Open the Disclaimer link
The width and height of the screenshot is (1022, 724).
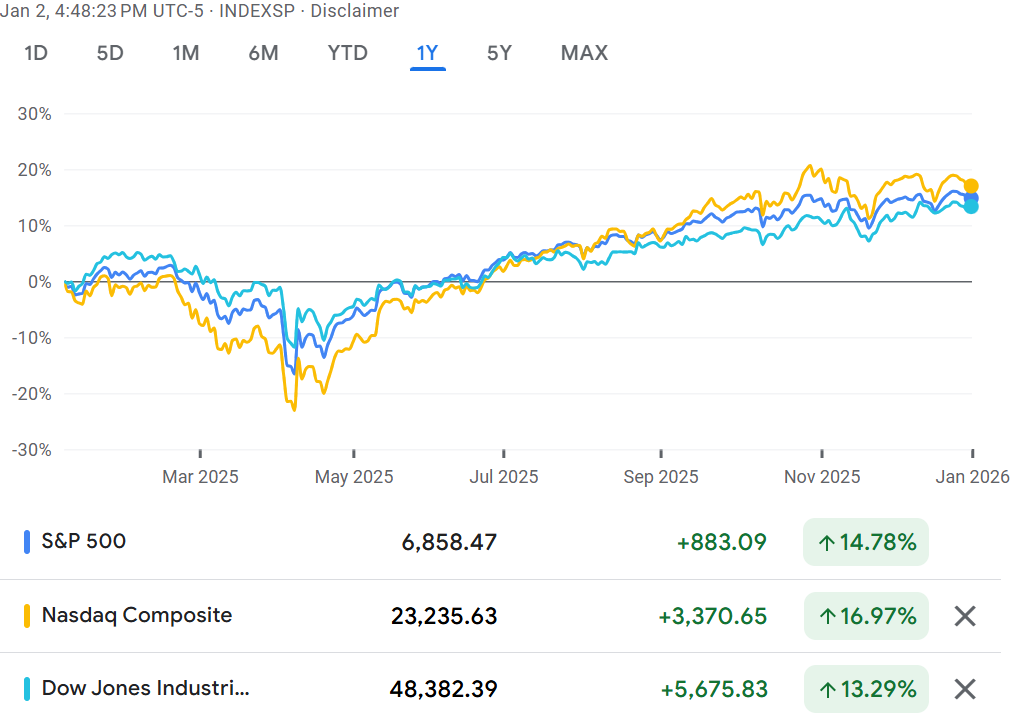[355, 11]
